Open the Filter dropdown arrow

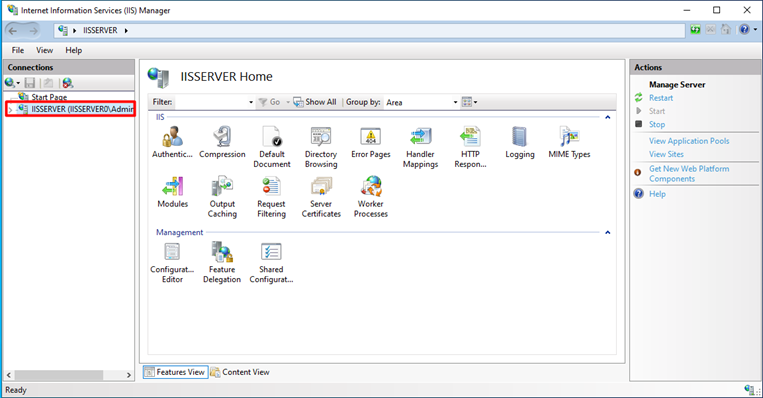pos(251,102)
